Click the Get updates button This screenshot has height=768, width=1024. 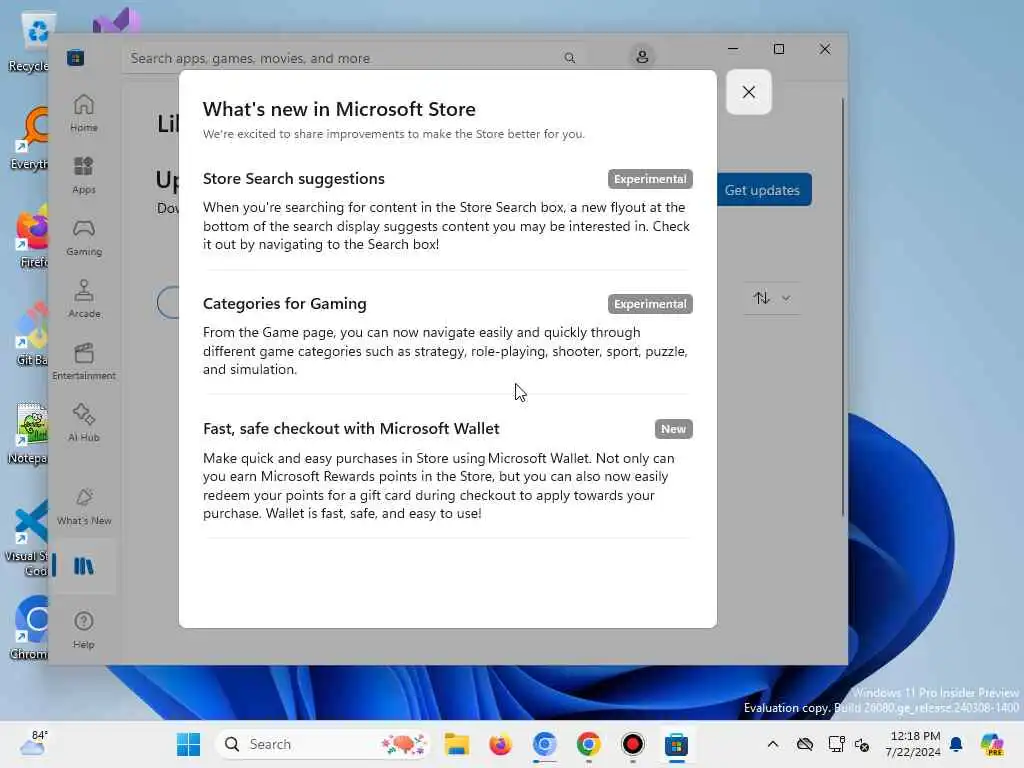pyautogui.click(x=762, y=189)
